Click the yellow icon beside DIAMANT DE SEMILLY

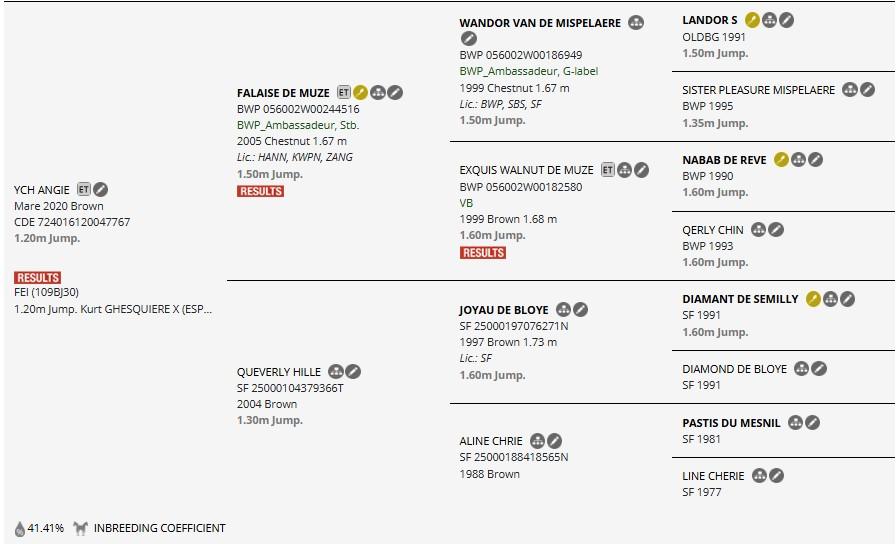point(813,298)
